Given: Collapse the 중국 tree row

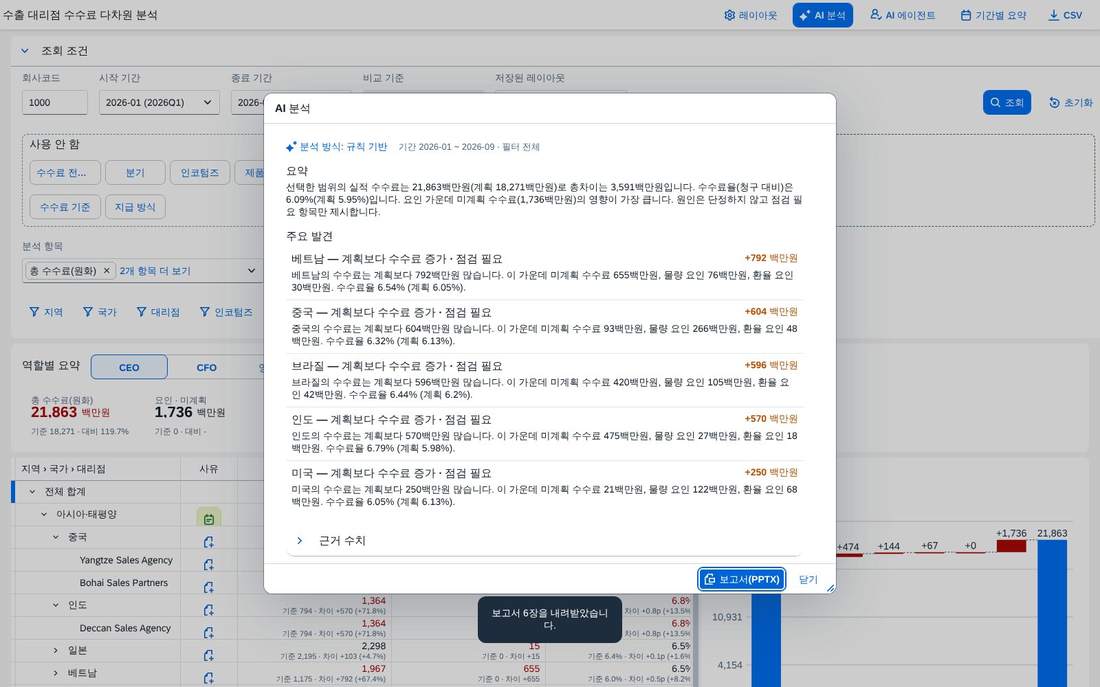Looking at the screenshot, I should [56, 538].
